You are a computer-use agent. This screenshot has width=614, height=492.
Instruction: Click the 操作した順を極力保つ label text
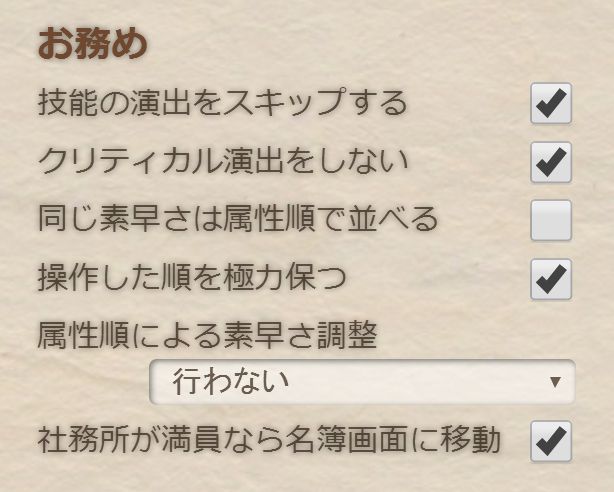click(x=192, y=277)
